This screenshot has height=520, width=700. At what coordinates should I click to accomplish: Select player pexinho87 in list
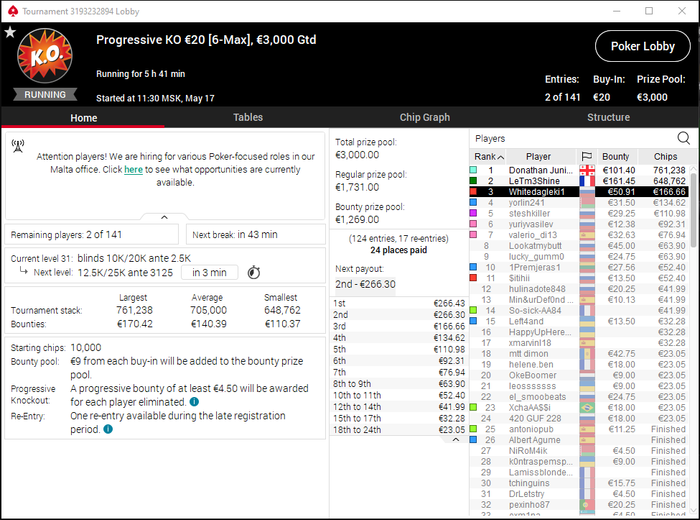[579, 505]
